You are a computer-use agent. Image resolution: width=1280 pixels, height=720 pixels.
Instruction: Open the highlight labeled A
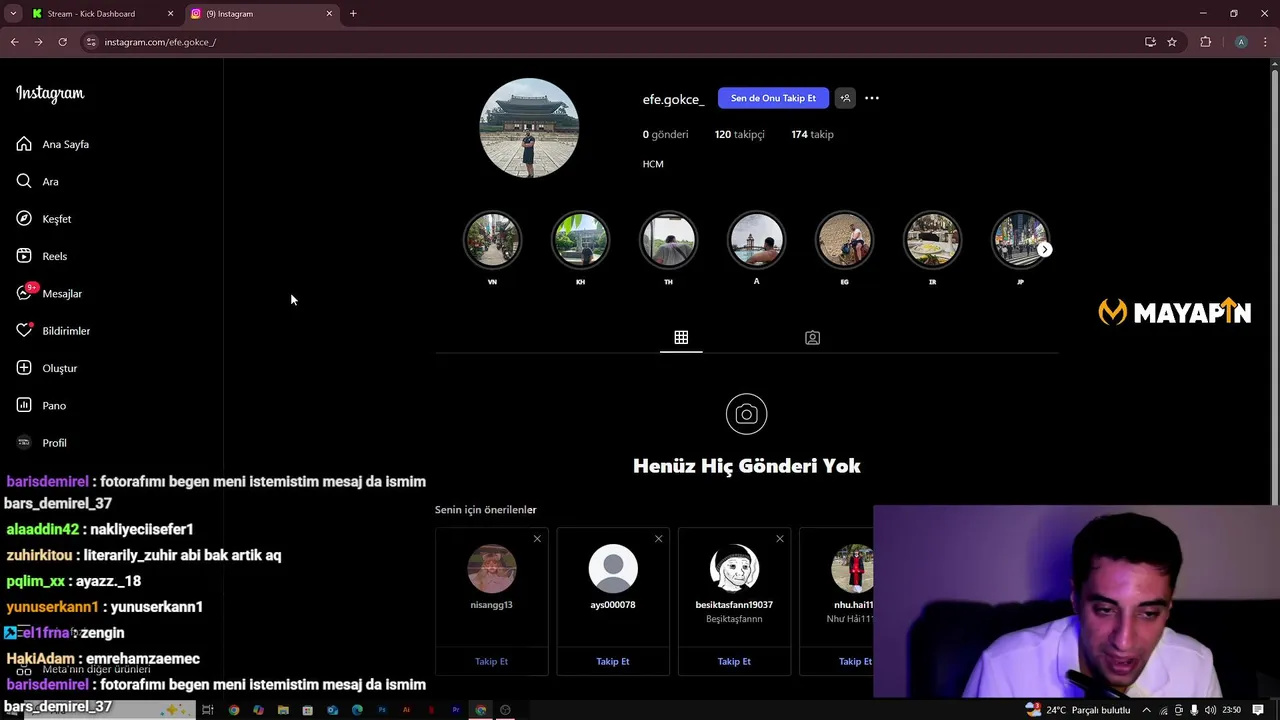pos(756,240)
